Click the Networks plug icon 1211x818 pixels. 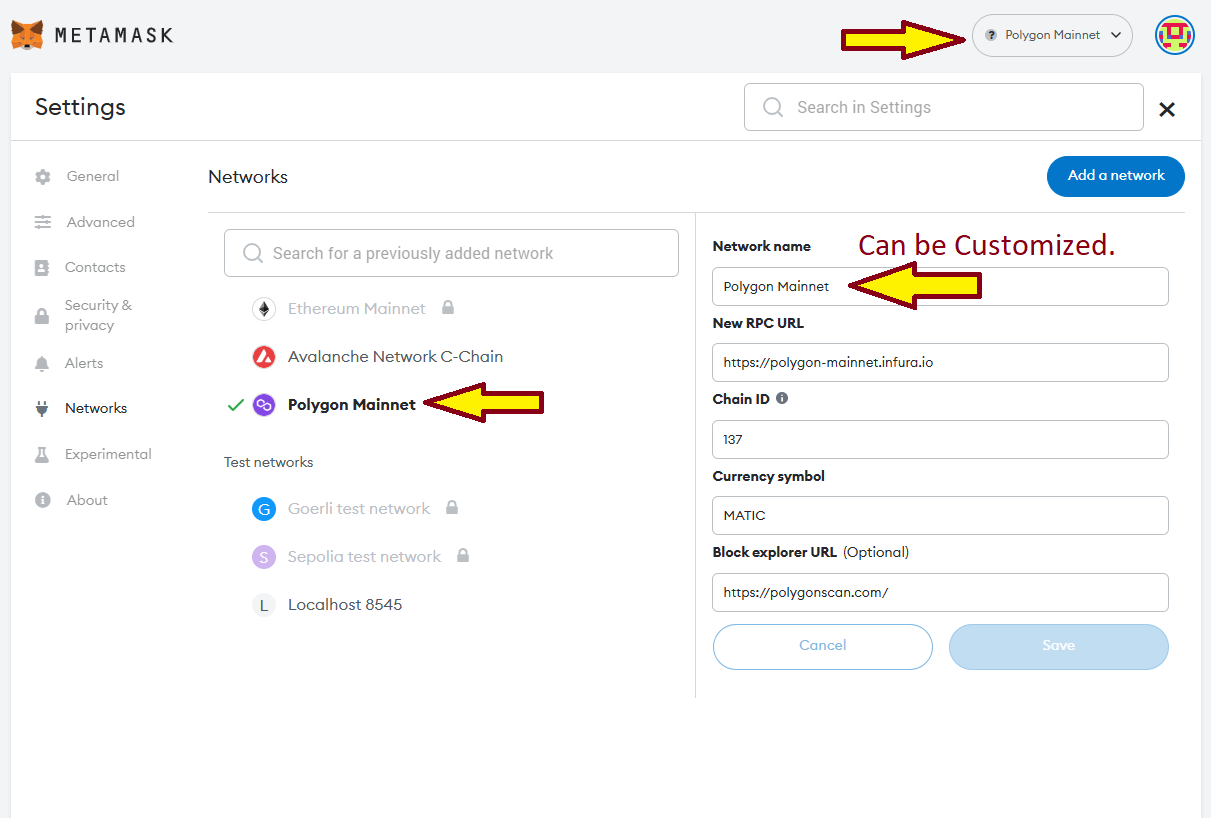(42, 408)
